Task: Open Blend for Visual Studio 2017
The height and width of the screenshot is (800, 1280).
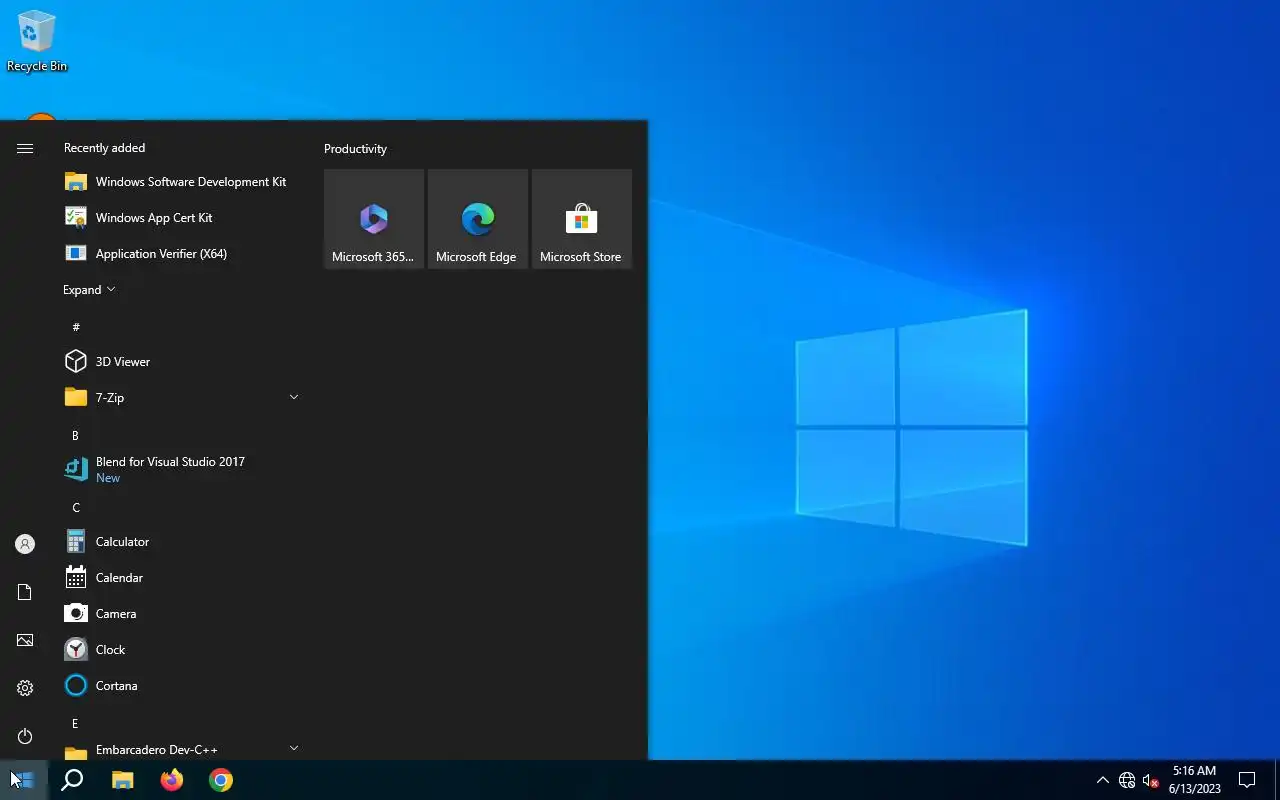Action: 182,470
